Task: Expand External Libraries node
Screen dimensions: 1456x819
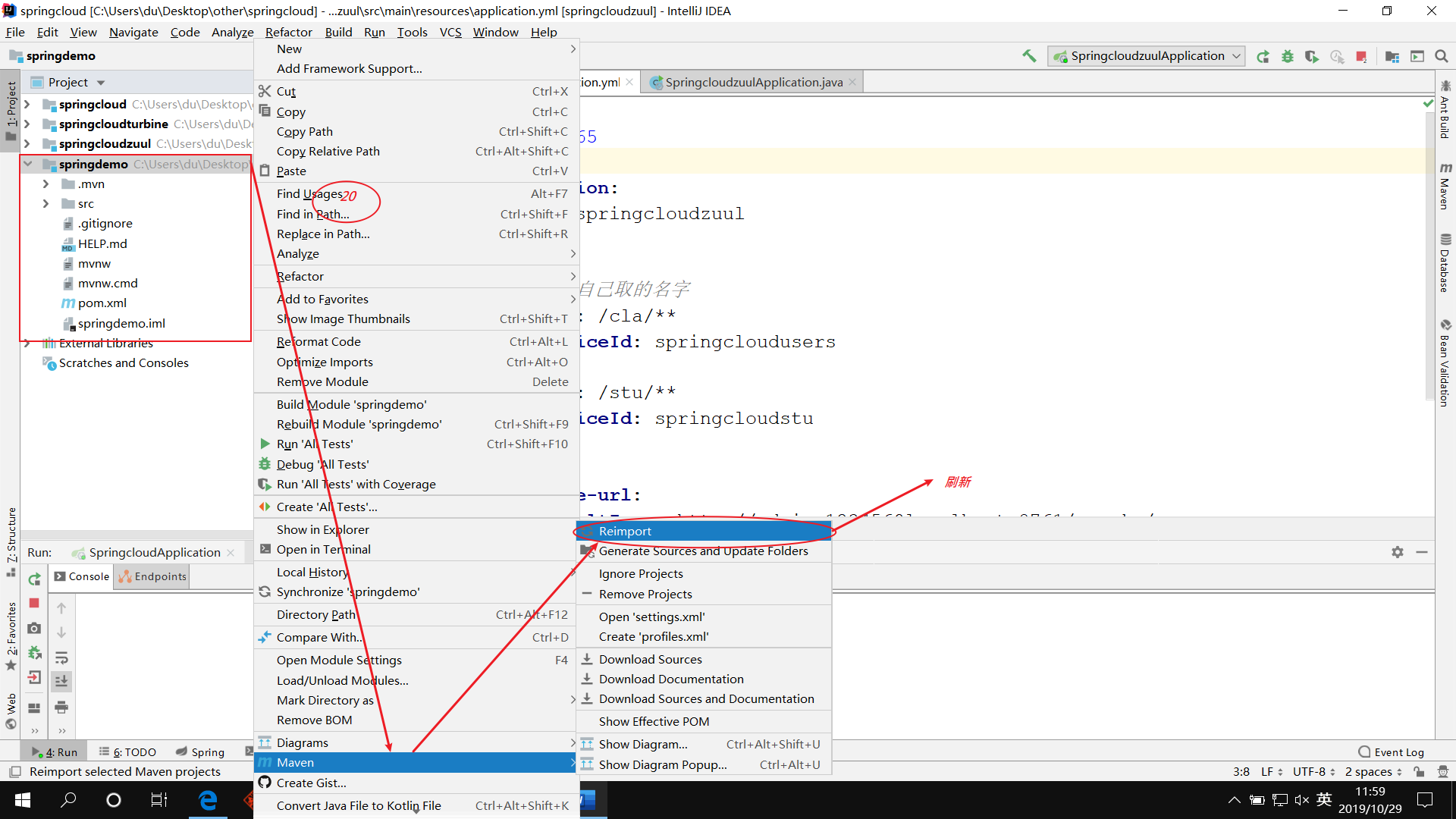Action: pos(27,343)
